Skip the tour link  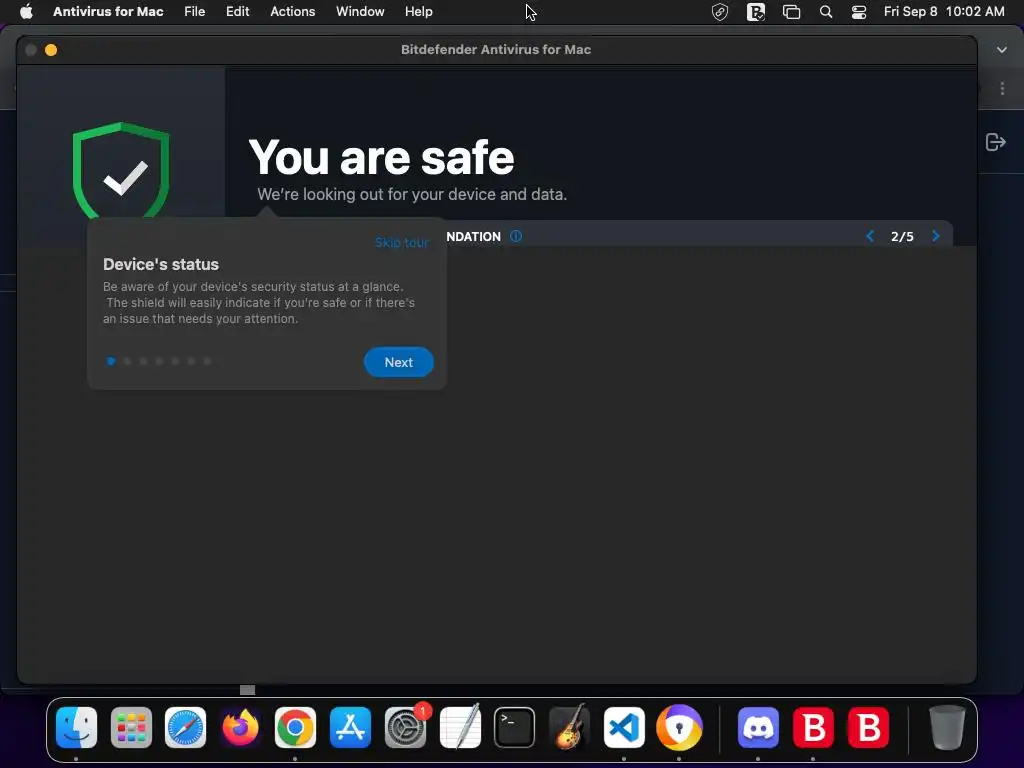[402, 242]
